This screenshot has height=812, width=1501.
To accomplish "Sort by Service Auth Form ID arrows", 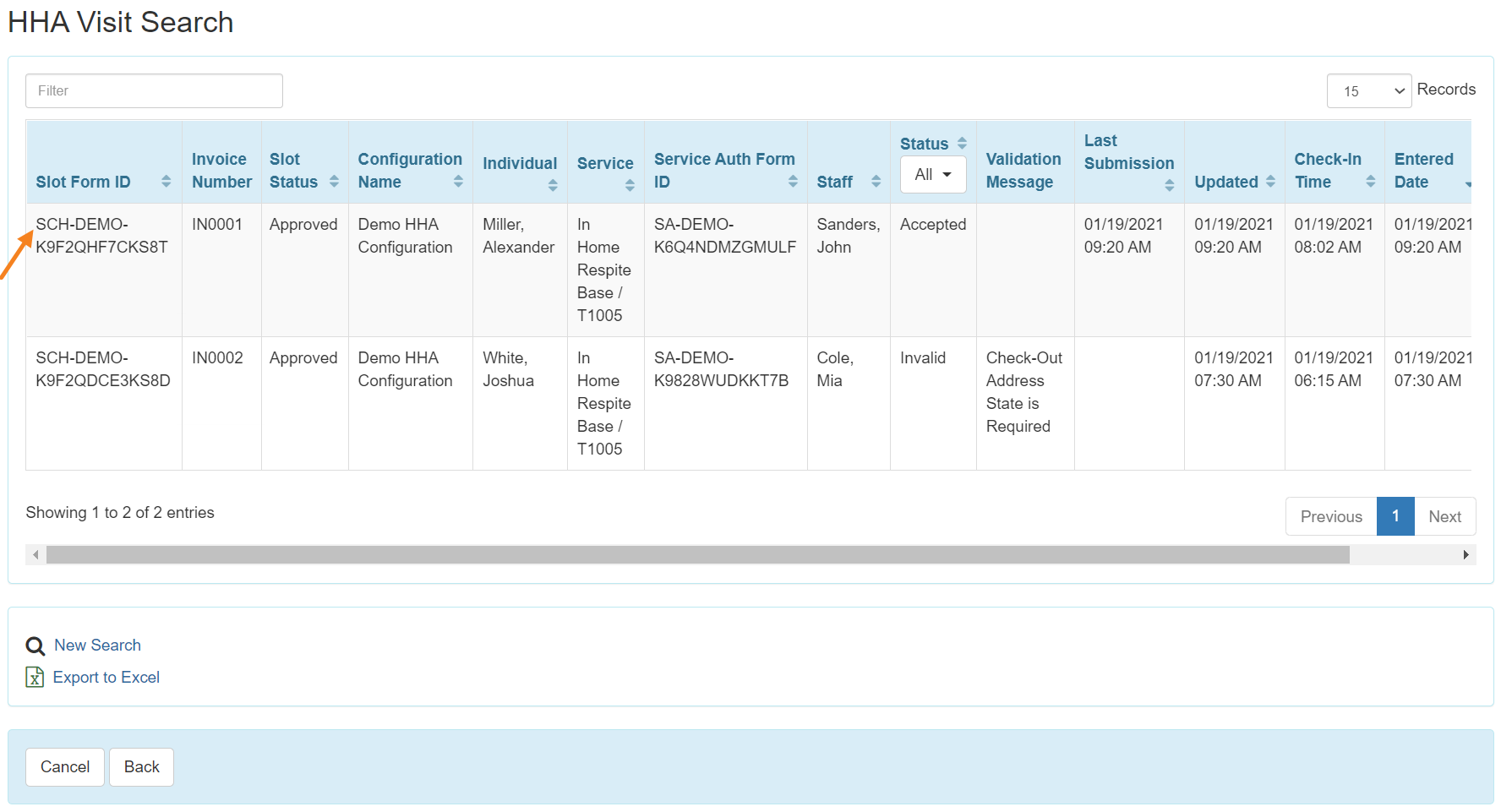I will 793,182.
